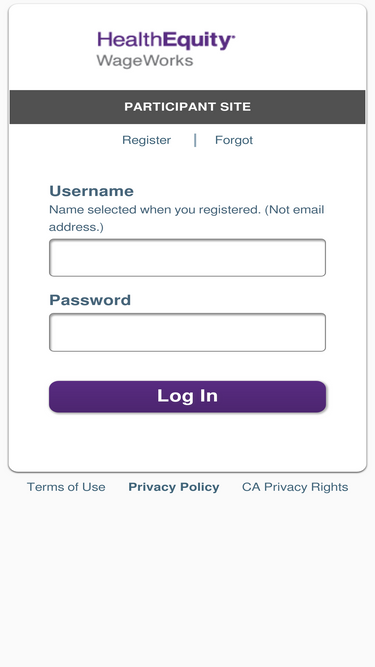Click the Password label
Screen dimensions: 375x667
pos(90,300)
